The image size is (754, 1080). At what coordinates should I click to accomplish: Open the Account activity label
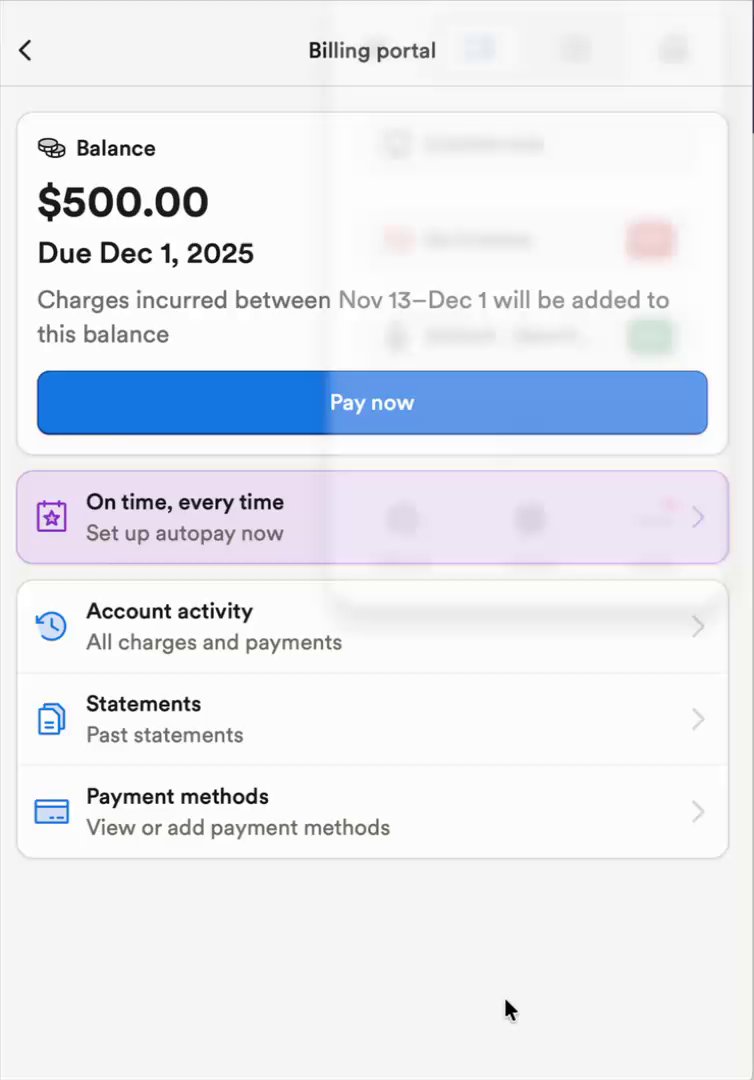169,611
